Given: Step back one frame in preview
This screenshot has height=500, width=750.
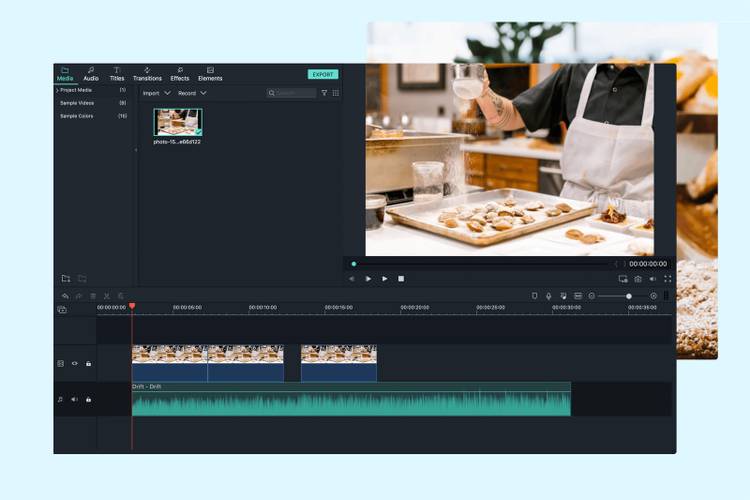Looking at the screenshot, I should click(352, 279).
